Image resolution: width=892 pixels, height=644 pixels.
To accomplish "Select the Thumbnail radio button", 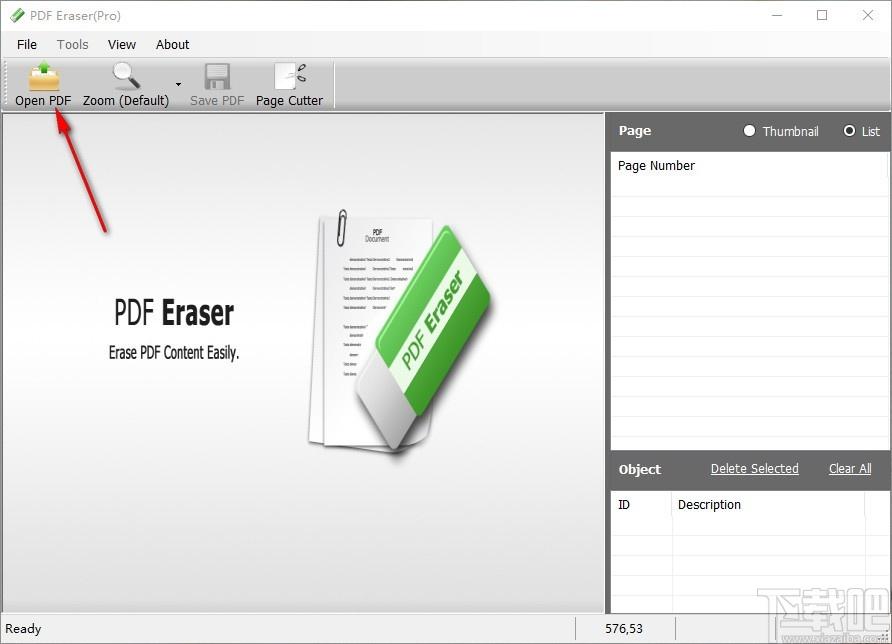I will pyautogui.click(x=749, y=131).
